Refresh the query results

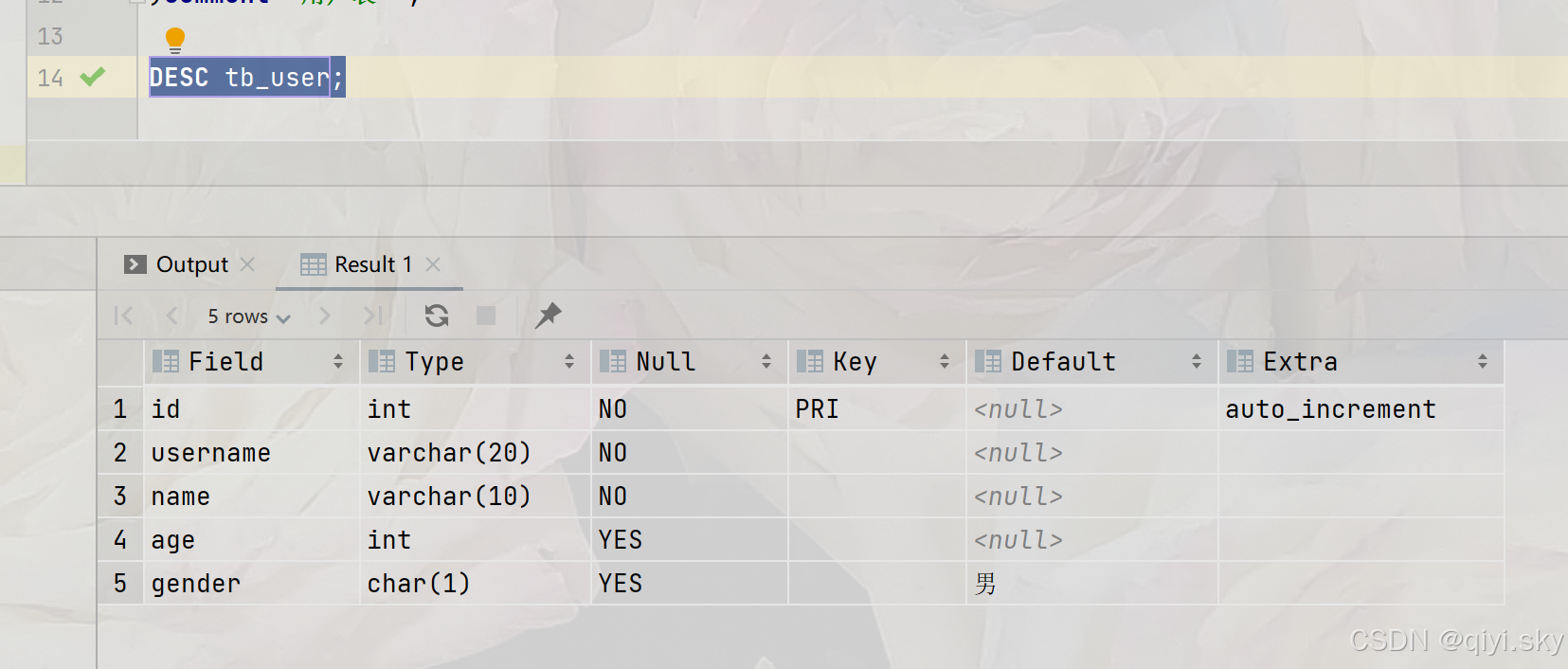point(436,316)
